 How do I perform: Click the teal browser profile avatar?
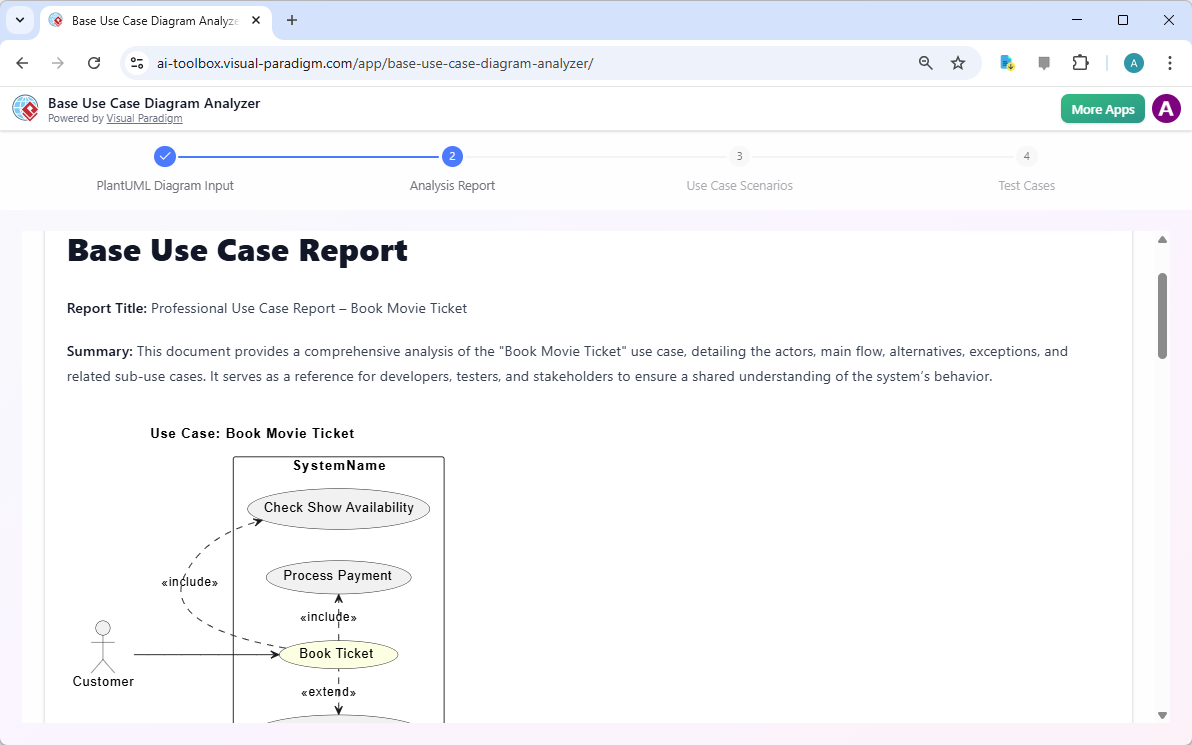tap(1133, 62)
